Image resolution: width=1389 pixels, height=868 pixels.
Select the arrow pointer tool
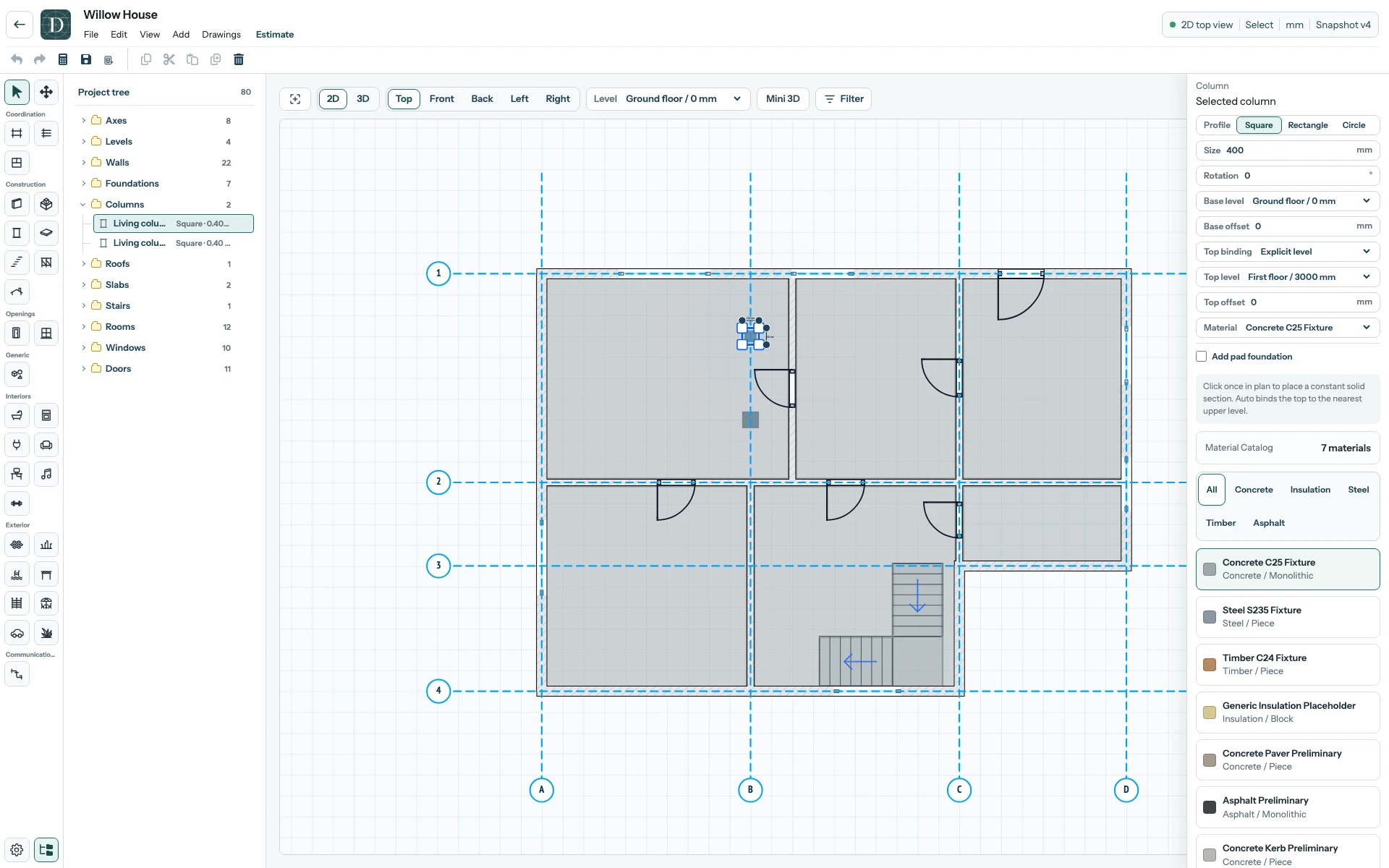tap(17, 92)
